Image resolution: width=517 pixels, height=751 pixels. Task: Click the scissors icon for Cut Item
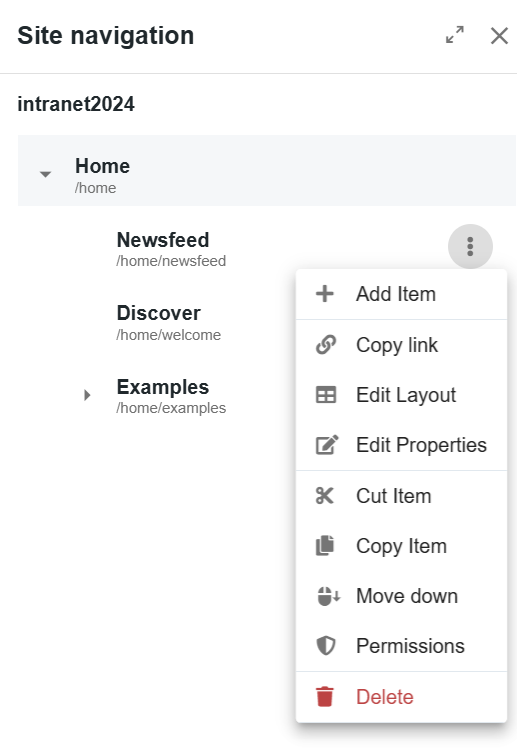click(x=325, y=496)
